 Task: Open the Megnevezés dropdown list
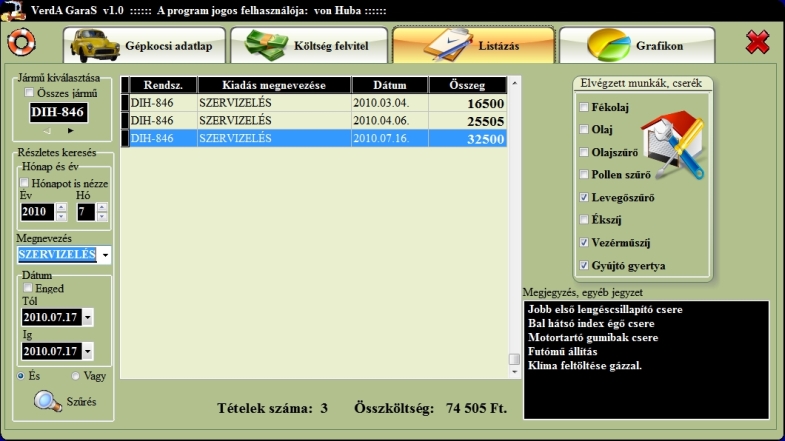[105, 255]
